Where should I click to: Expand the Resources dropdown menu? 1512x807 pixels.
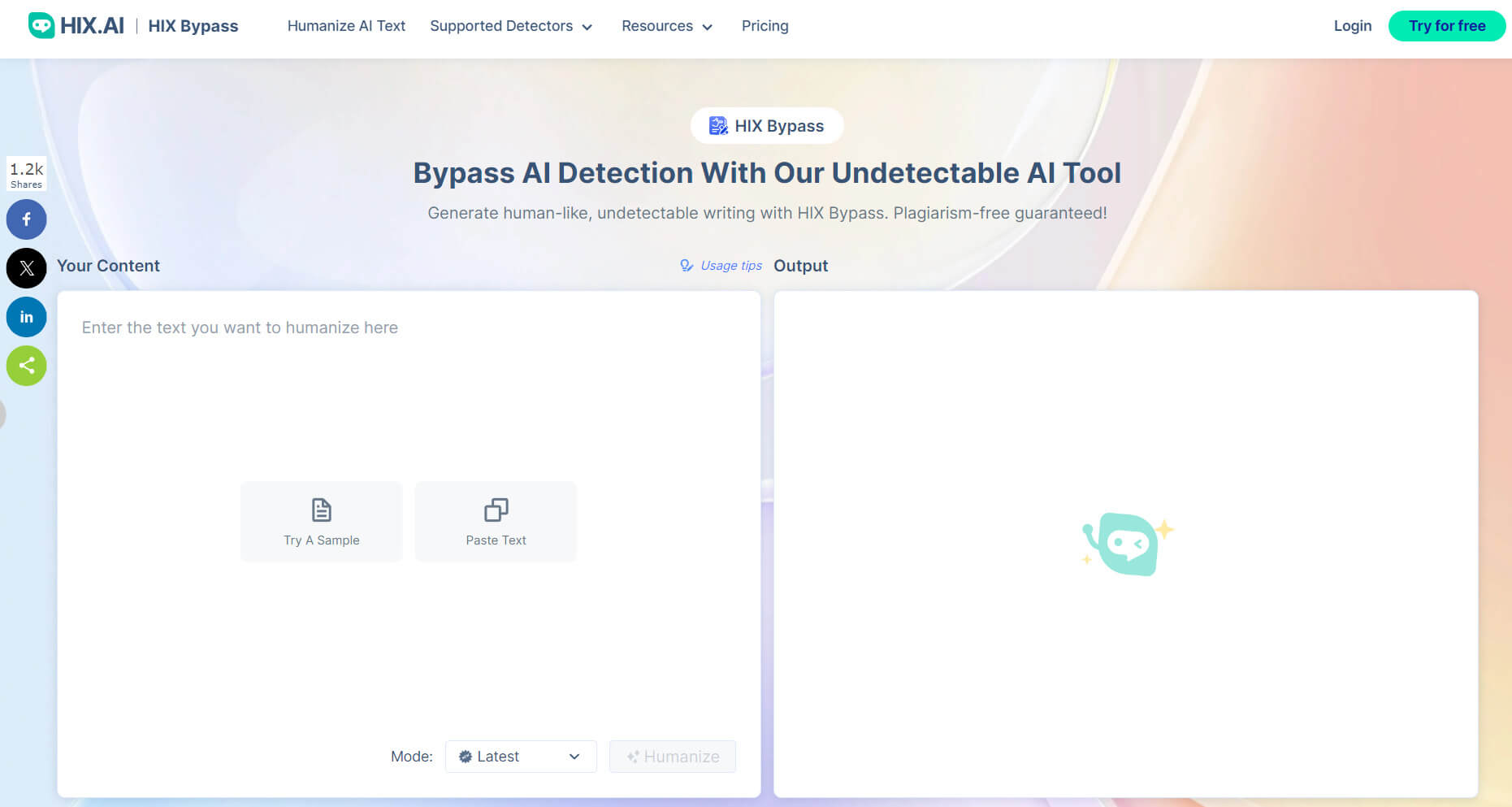click(x=667, y=26)
